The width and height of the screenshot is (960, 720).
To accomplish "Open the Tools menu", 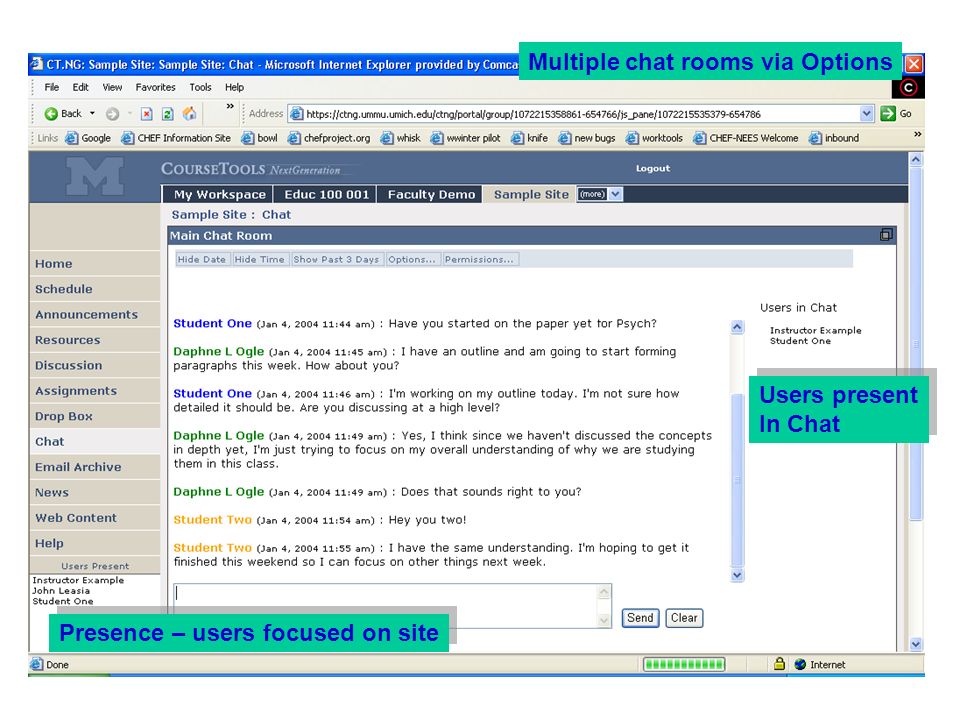I will tap(200, 88).
